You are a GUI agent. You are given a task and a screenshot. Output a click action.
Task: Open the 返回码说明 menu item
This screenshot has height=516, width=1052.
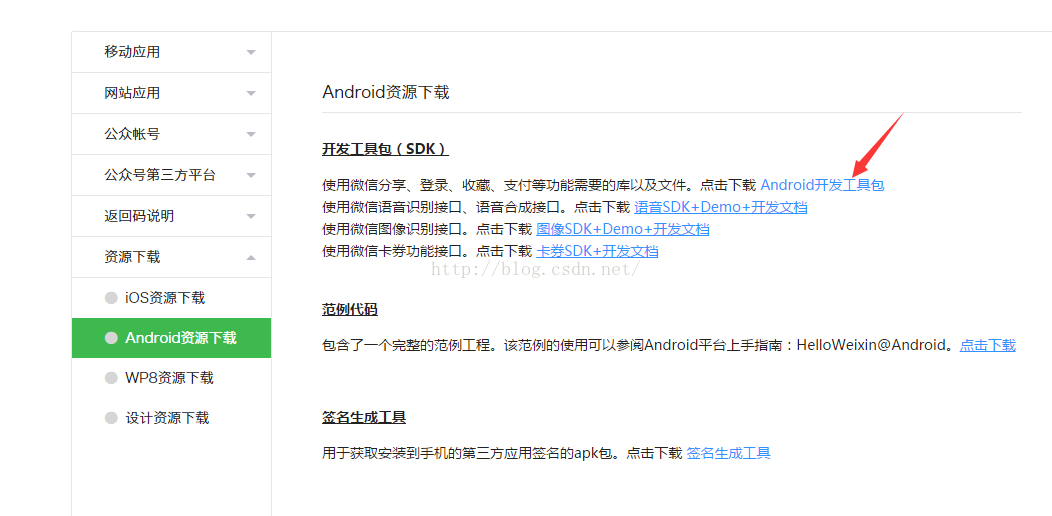point(172,216)
